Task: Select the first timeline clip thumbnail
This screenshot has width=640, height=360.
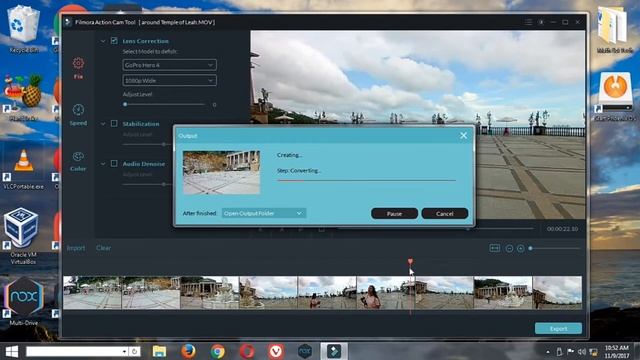Action: (x=92, y=293)
